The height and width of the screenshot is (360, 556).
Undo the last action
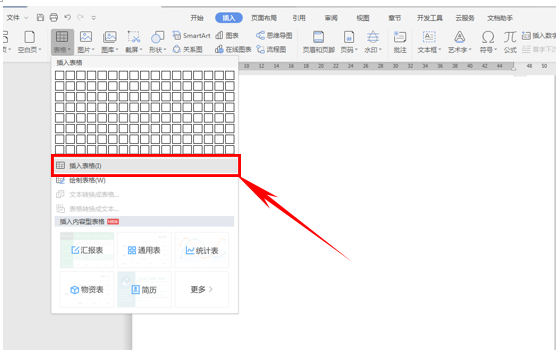[67, 17]
